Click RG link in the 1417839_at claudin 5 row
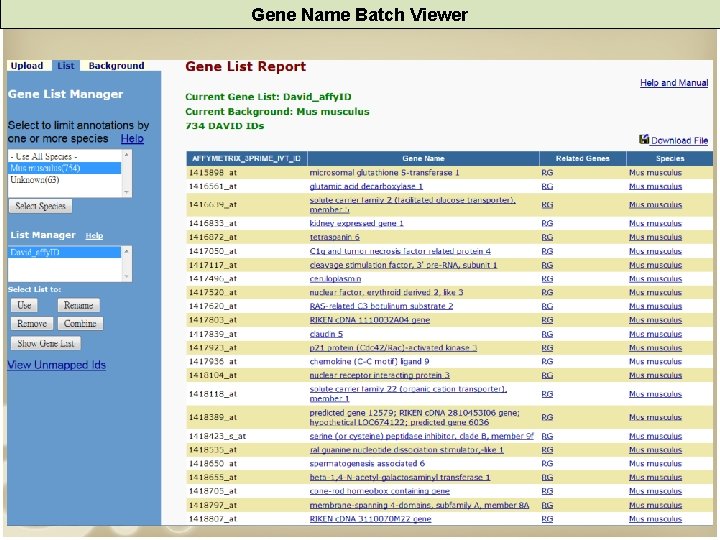This screenshot has height=540, width=720. 547,334
